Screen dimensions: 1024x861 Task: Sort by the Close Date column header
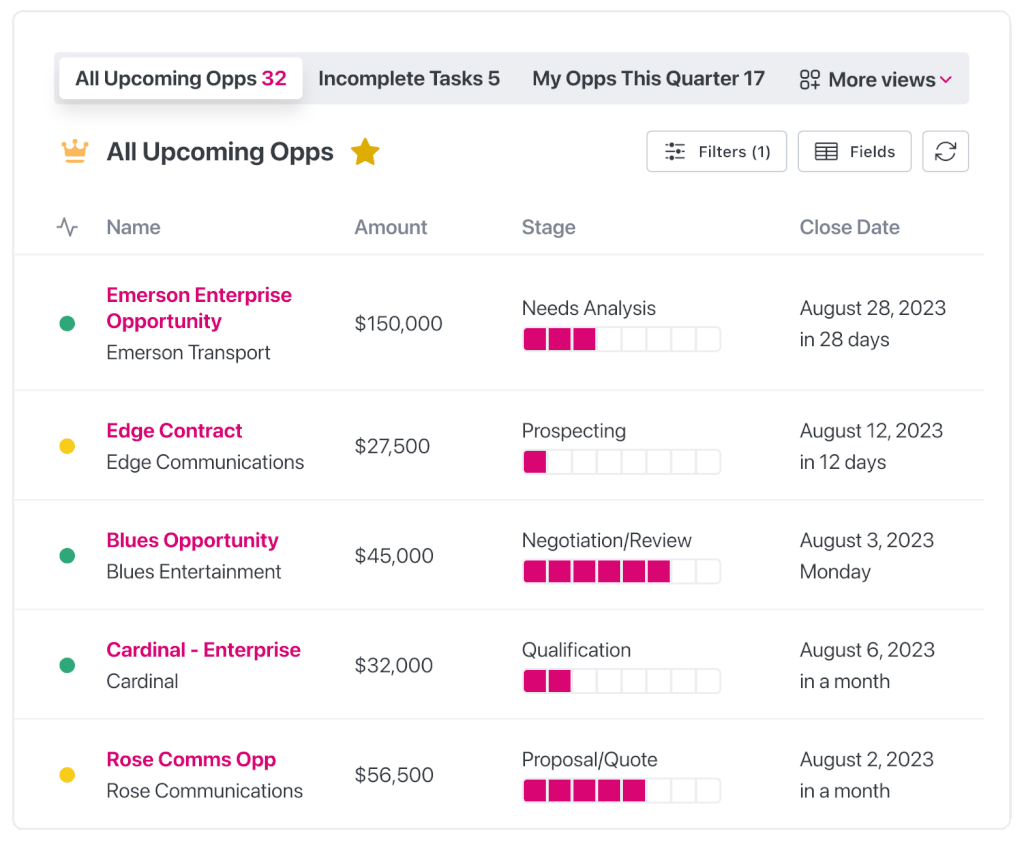click(x=850, y=227)
